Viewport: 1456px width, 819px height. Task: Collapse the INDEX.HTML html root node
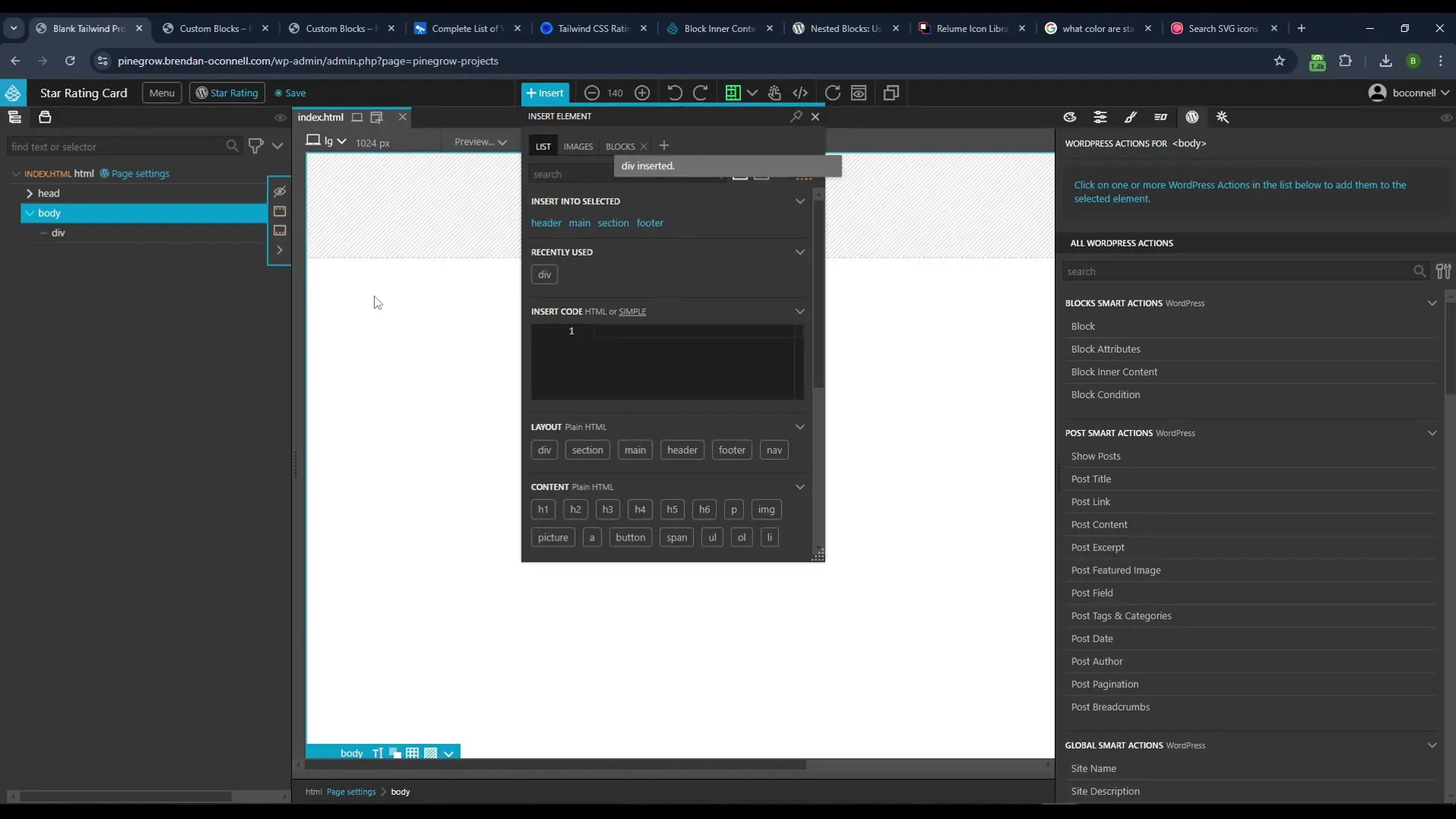[x=15, y=174]
